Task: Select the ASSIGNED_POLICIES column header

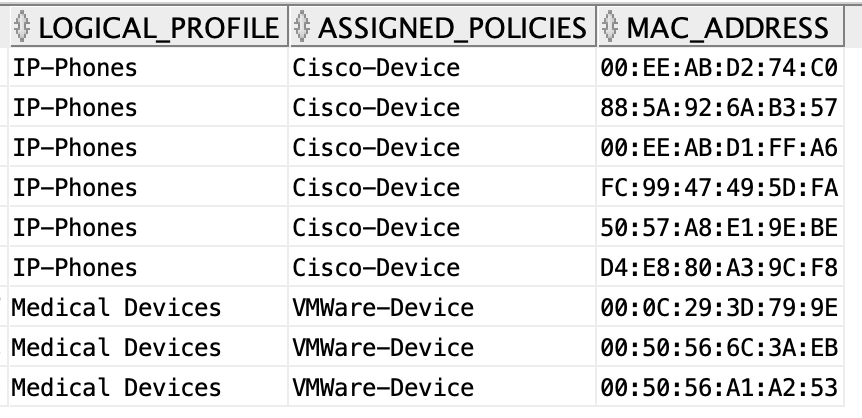Action: pyautogui.click(x=443, y=26)
